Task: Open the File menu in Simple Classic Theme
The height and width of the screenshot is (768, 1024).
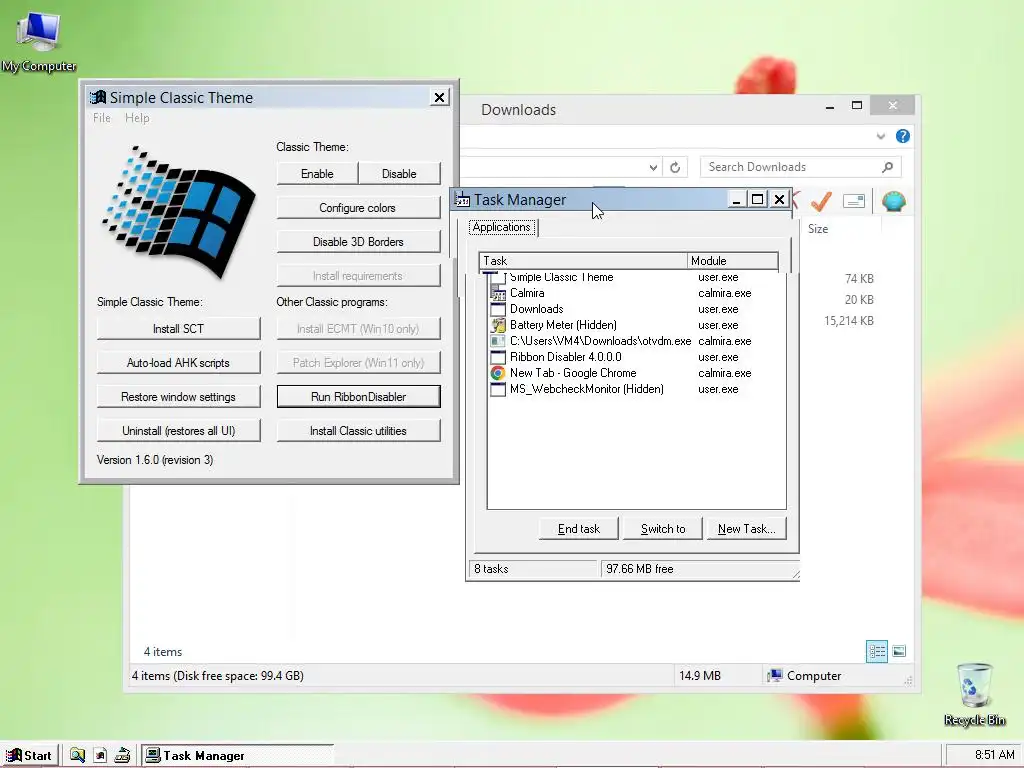Action: point(101,118)
